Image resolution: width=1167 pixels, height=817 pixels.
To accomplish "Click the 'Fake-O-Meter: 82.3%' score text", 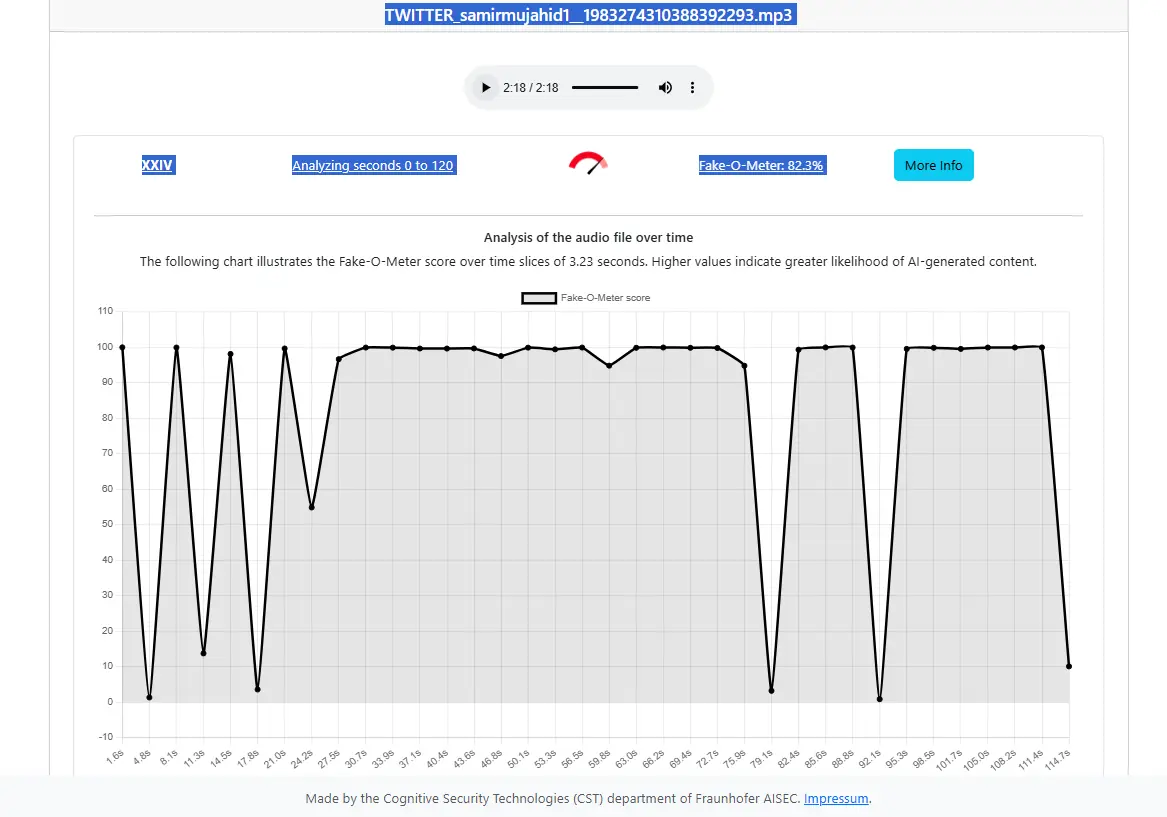I will point(761,165).
